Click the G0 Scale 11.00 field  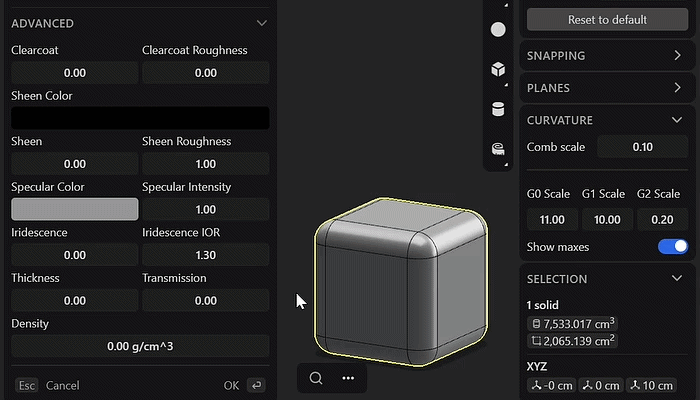552,220
